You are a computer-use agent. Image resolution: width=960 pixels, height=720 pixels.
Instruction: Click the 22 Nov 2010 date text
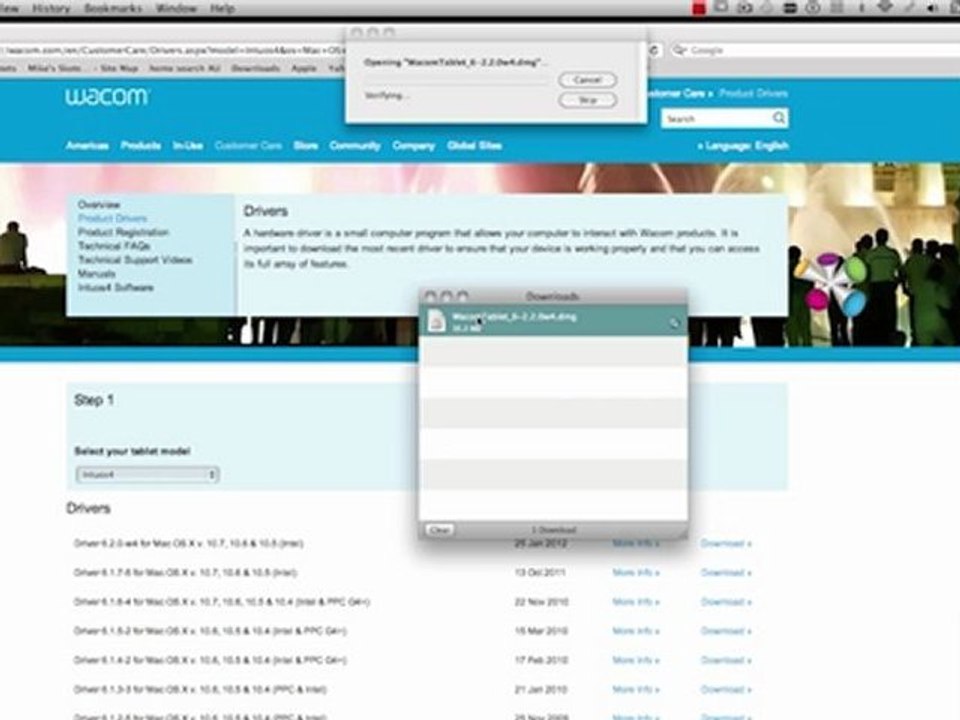tap(541, 602)
